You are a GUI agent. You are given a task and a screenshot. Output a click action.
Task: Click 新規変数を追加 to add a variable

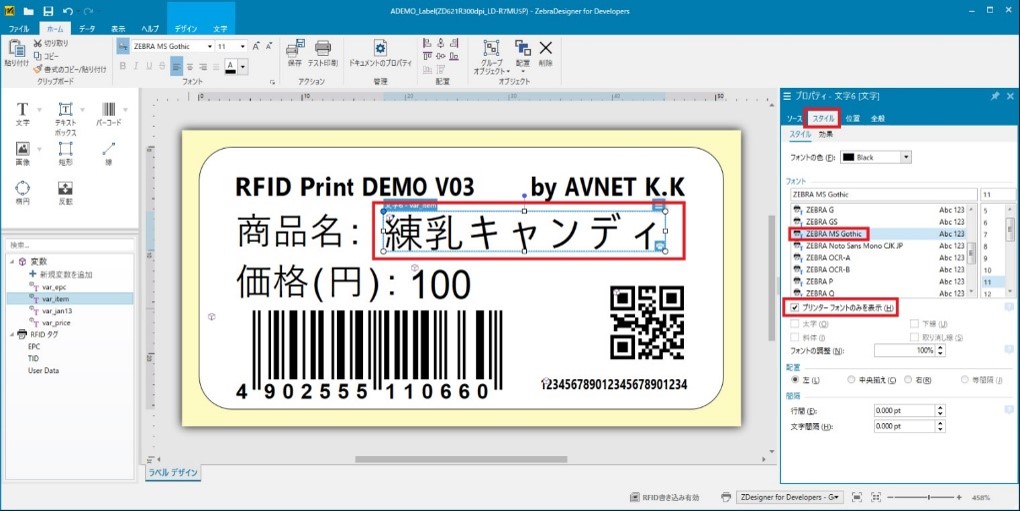pyautogui.click(x=66, y=274)
